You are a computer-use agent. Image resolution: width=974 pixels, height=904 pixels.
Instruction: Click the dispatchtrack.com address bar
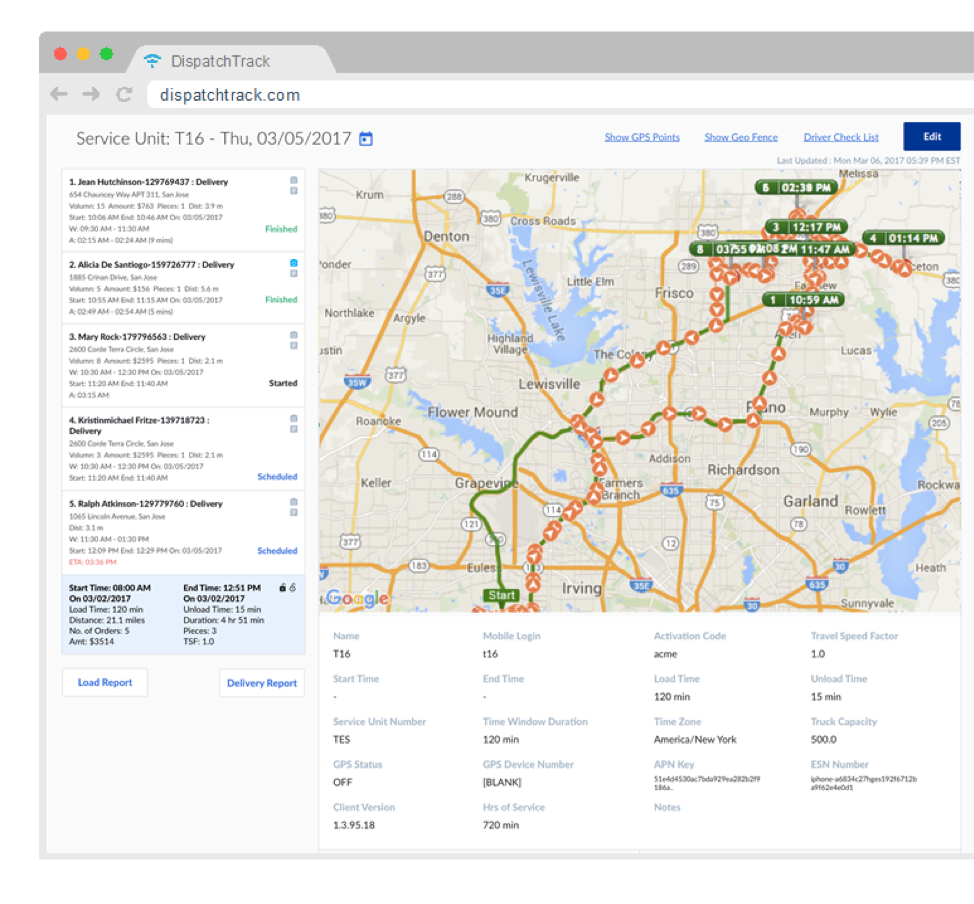click(x=559, y=94)
